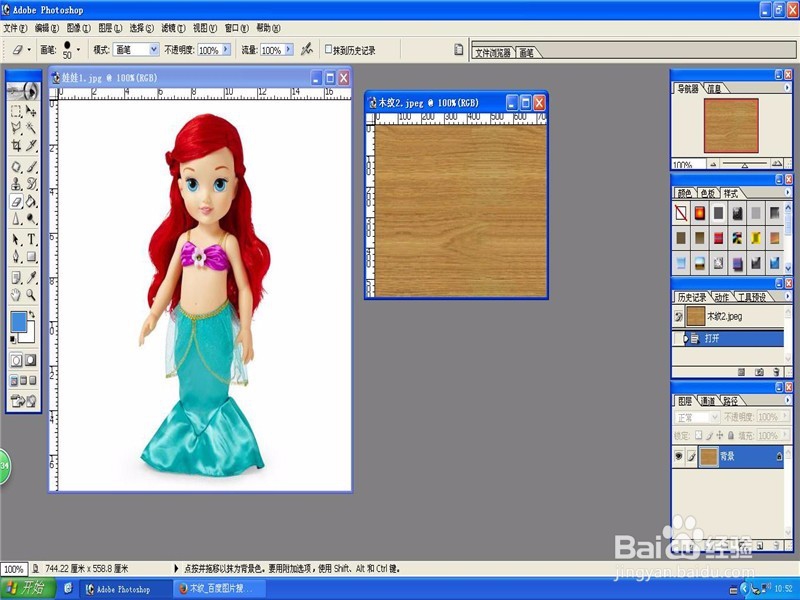Select the Dodge tool
Viewport: 800px width, 600px height.
tap(31, 219)
